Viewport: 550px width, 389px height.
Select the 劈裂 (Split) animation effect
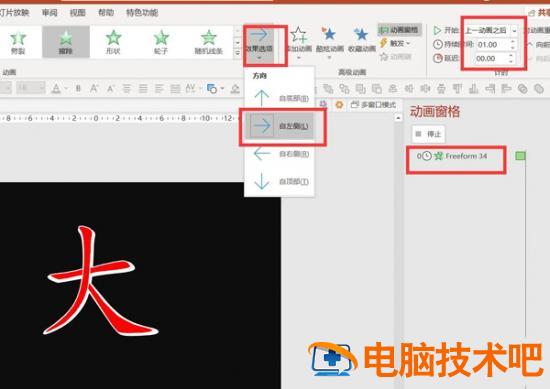tap(18, 42)
